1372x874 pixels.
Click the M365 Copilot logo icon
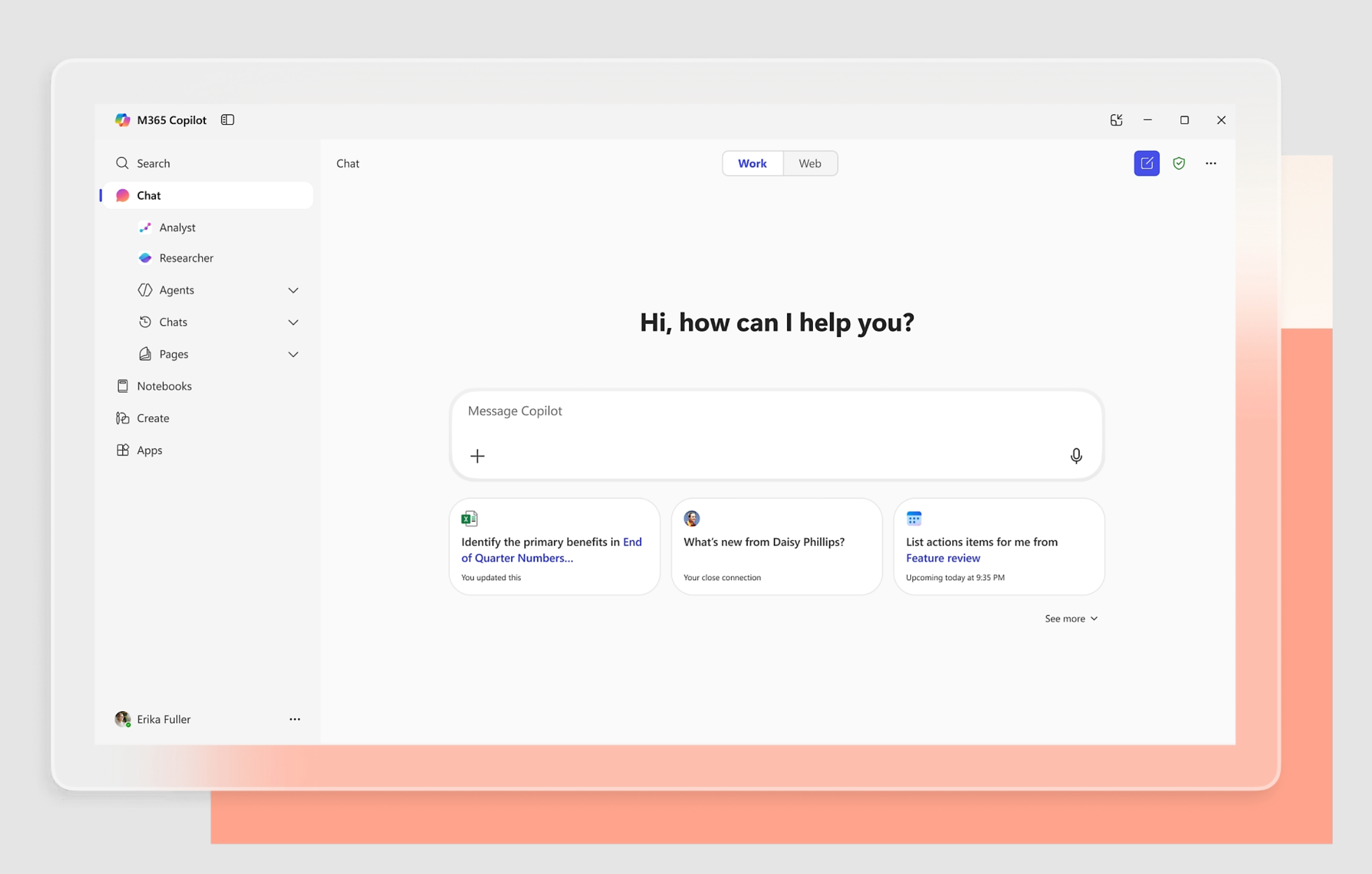pyautogui.click(x=122, y=120)
